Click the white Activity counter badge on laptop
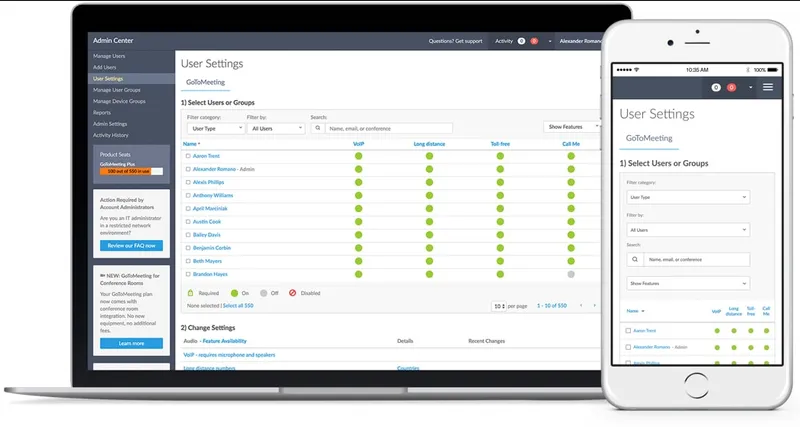The height and width of the screenshot is (427, 800). (521, 41)
